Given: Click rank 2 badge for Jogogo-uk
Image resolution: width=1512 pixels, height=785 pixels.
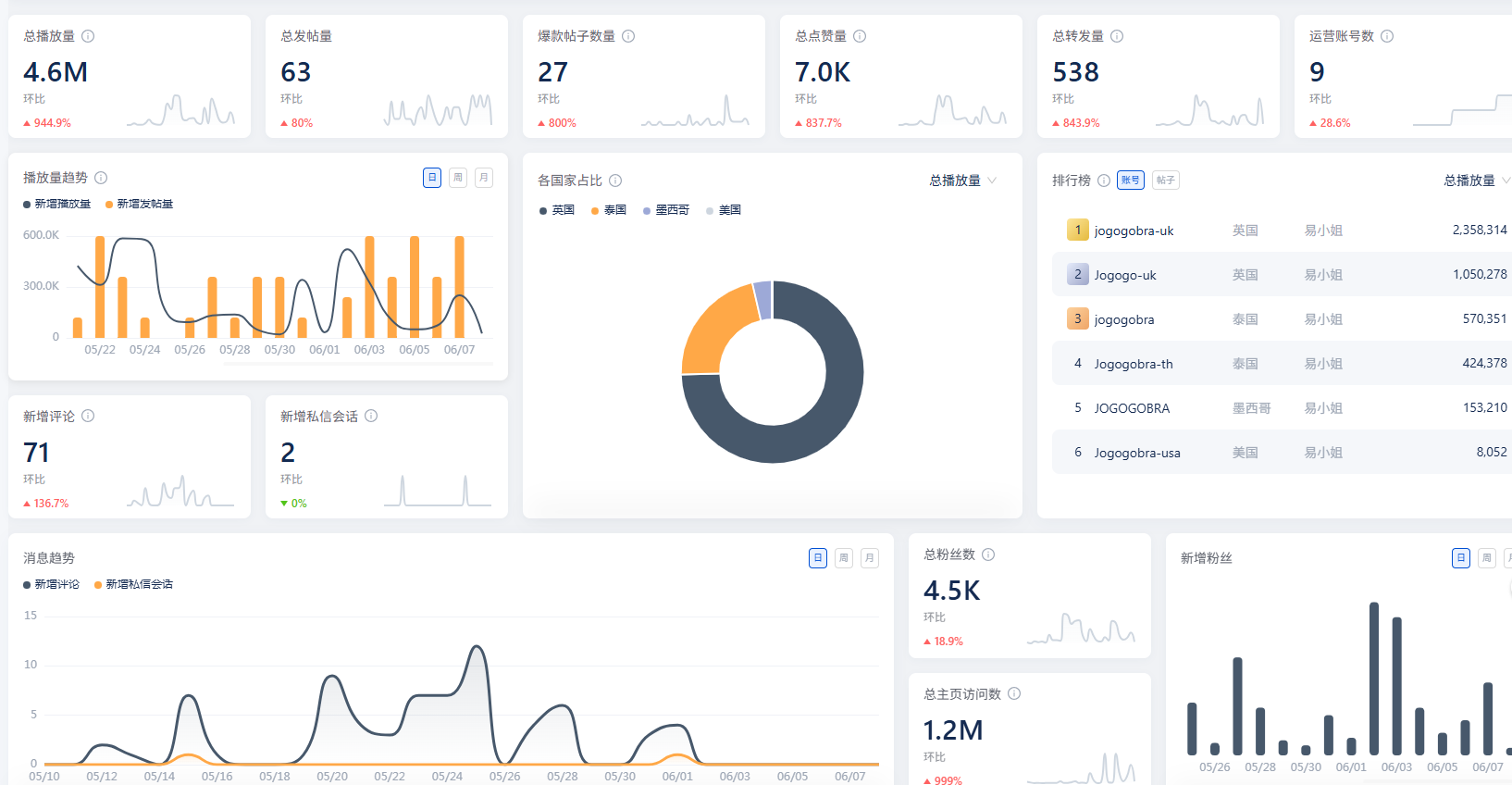Looking at the screenshot, I should point(1078,274).
